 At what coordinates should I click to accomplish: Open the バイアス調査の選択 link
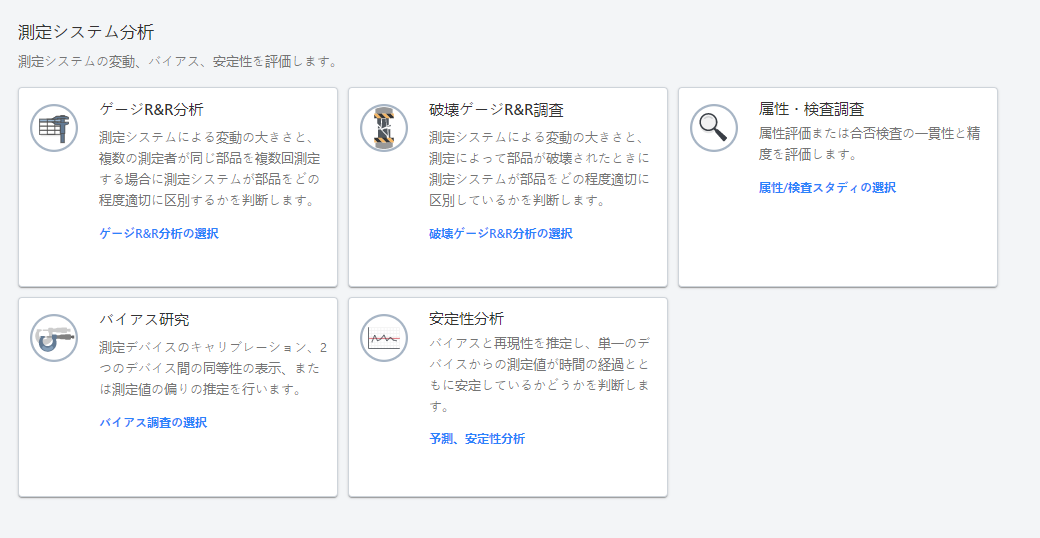point(153,422)
